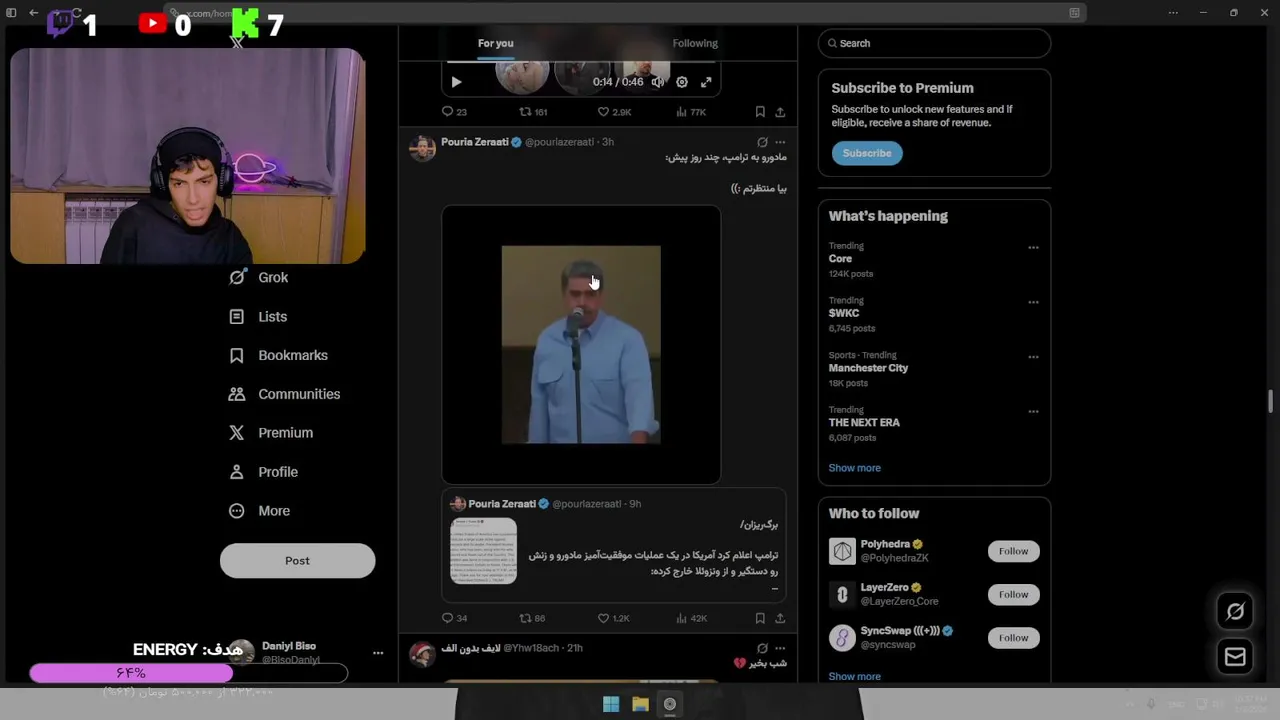This screenshot has width=1280, height=720.
Task: Repost the post with 161 reposts
Action: pos(533,112)
